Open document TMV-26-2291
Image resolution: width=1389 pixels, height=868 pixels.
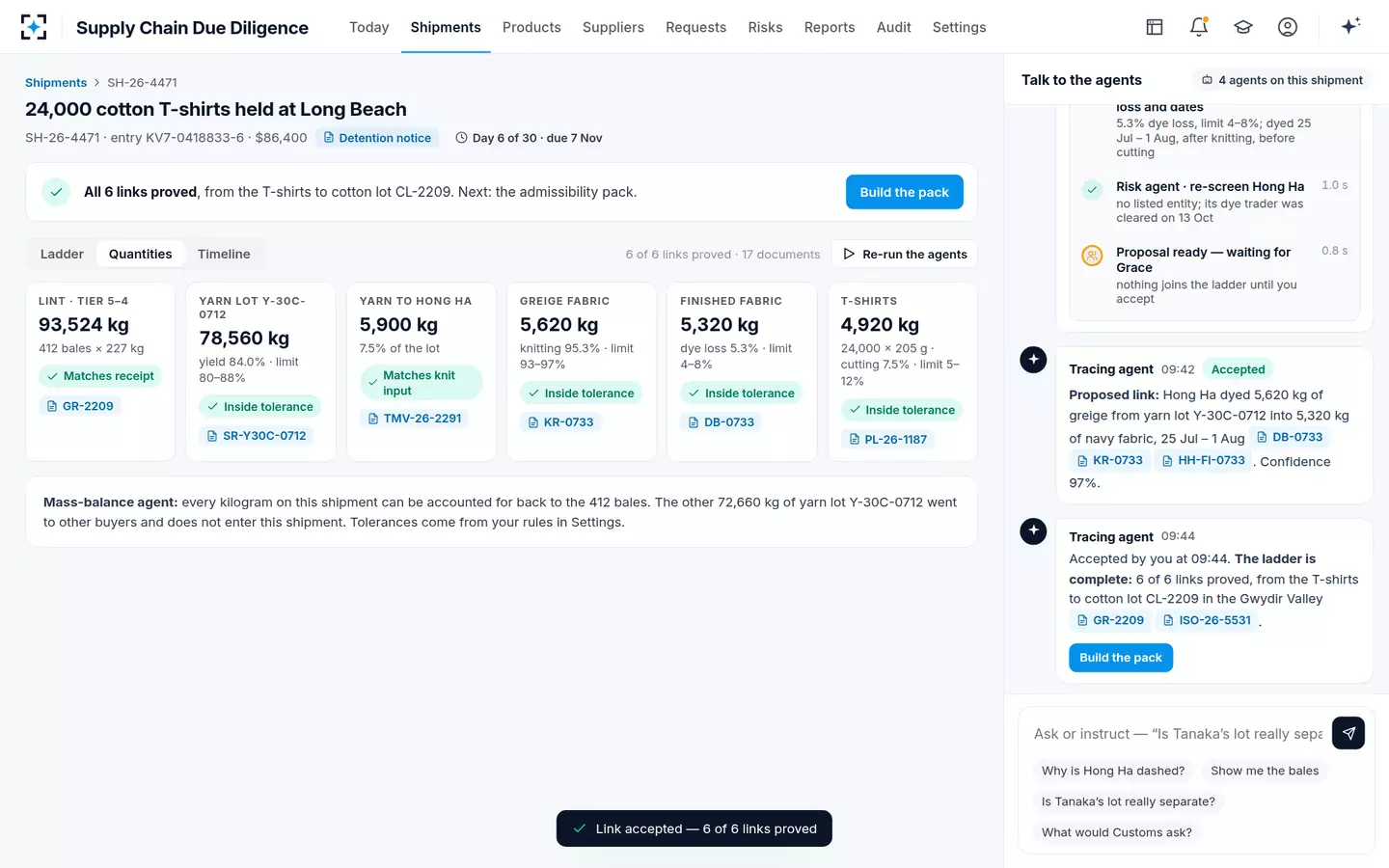pyautogui.click(x=415, y=419)
